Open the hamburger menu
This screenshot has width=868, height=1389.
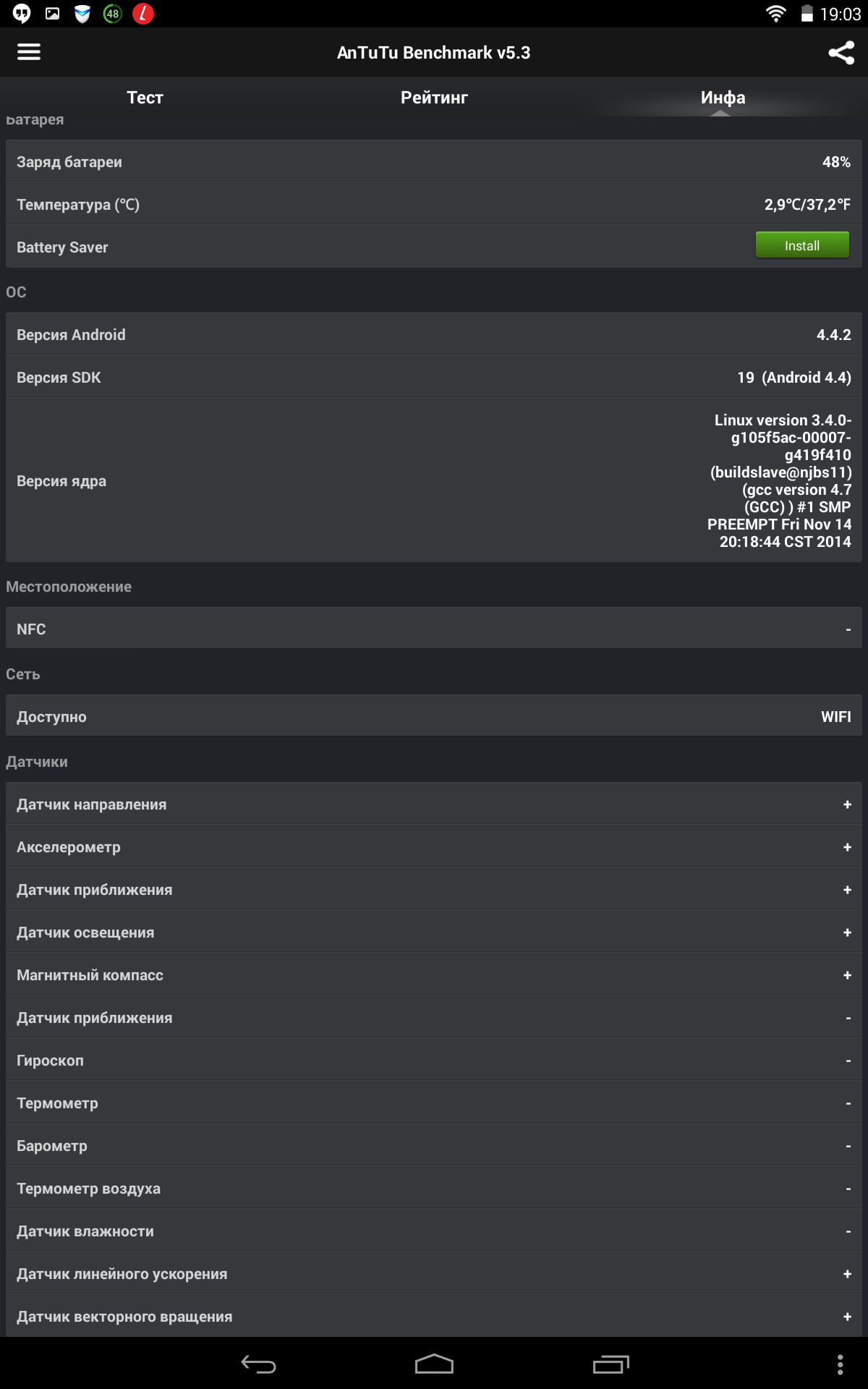29,52
